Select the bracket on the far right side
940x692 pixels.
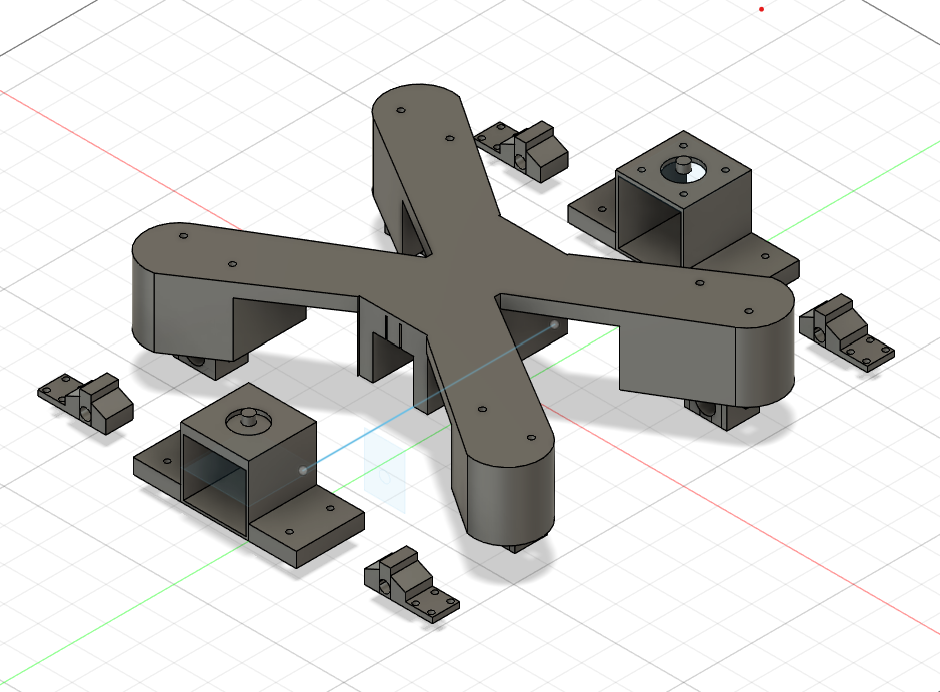(x=845, y=325)
